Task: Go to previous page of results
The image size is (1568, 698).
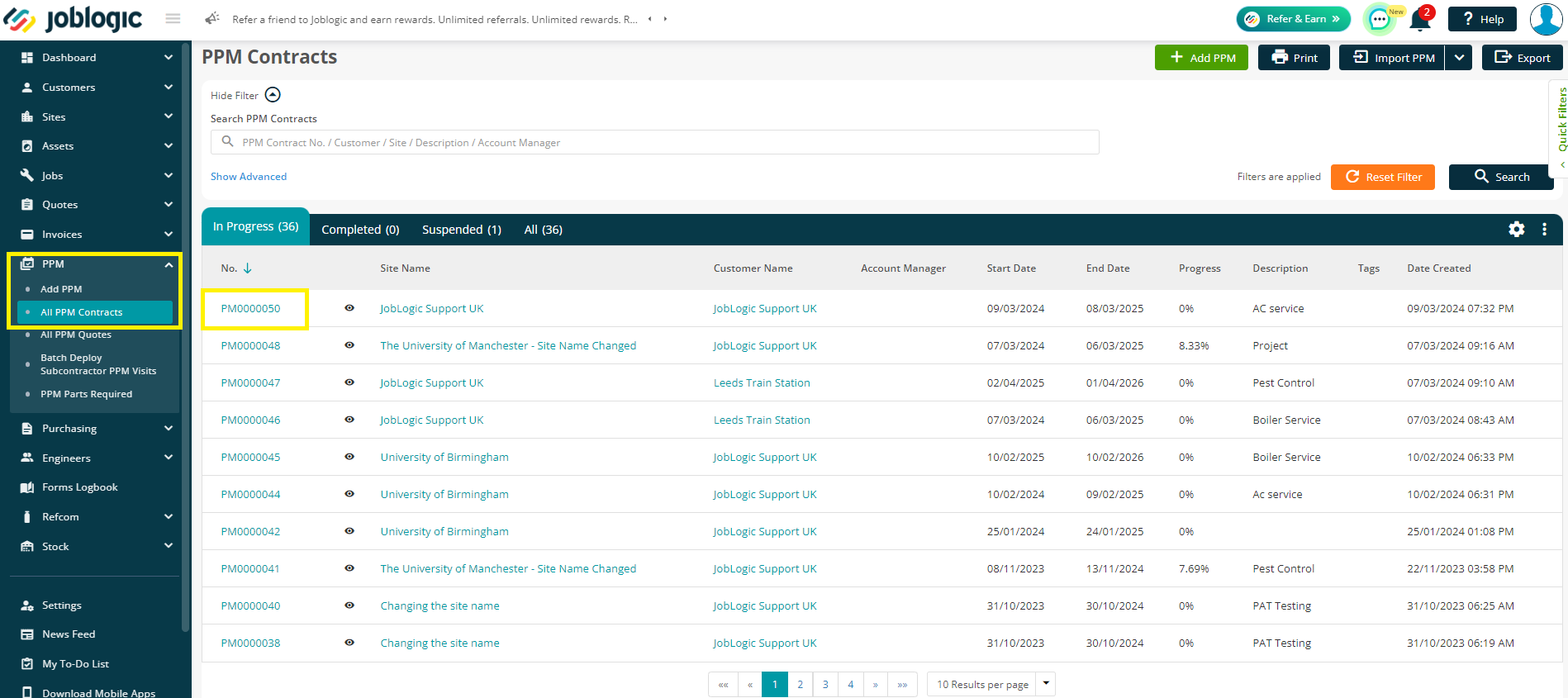Action: [750, 685]
